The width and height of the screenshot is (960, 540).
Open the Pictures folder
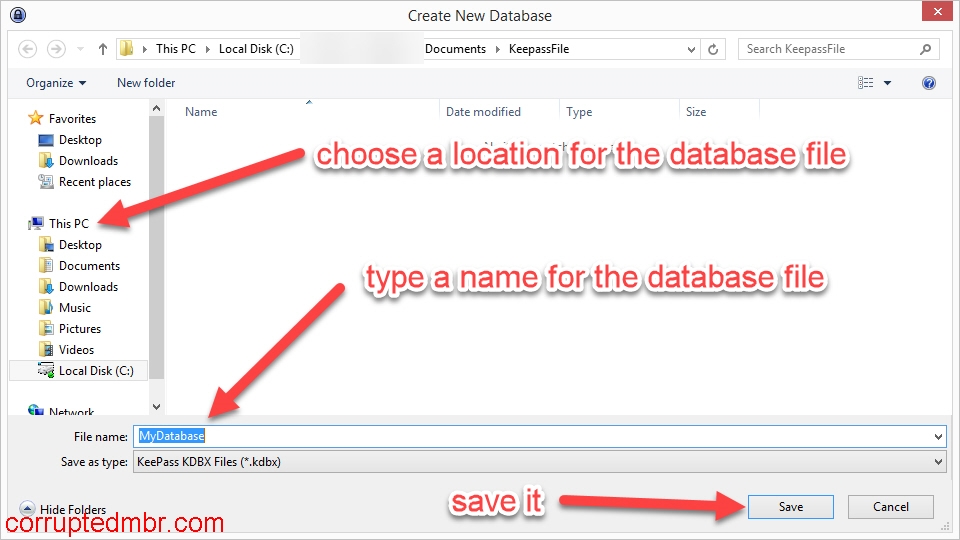(80, 329)
